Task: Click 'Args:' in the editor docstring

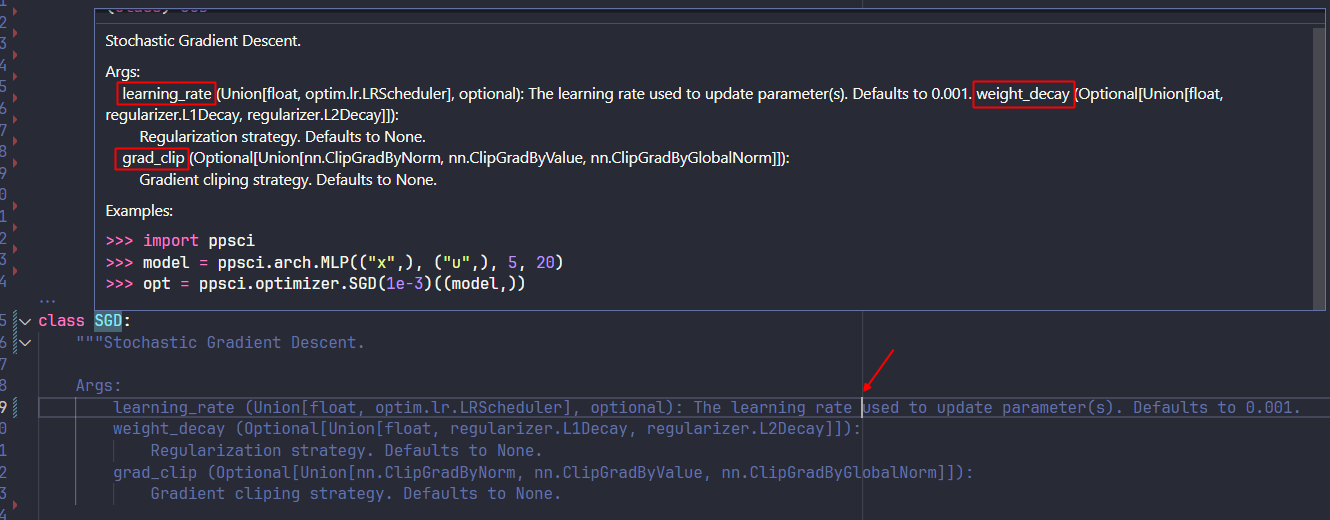Action: click(98, 386)
